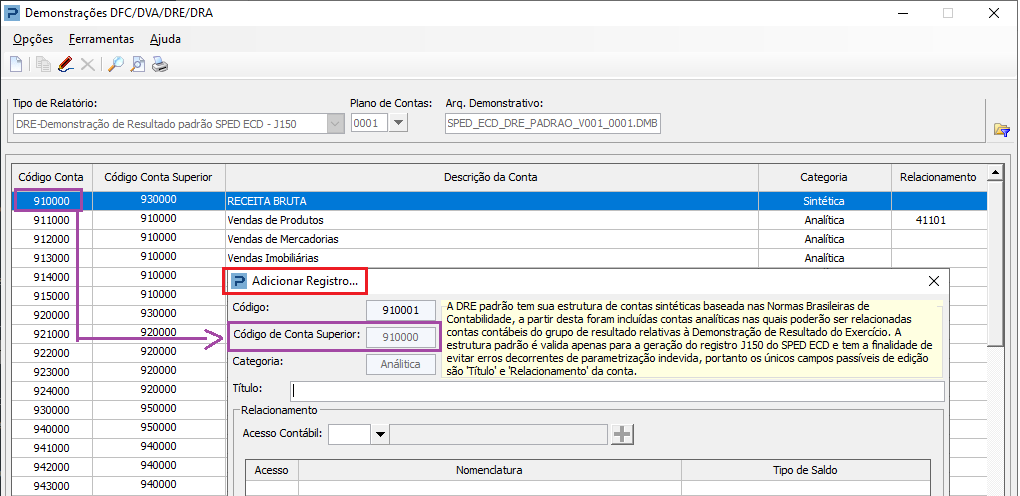The width and height of the screenshot is (1020, 496).
Task: Open the Plano de Contas dropdown arrow
Action: (x=399, y=123)
